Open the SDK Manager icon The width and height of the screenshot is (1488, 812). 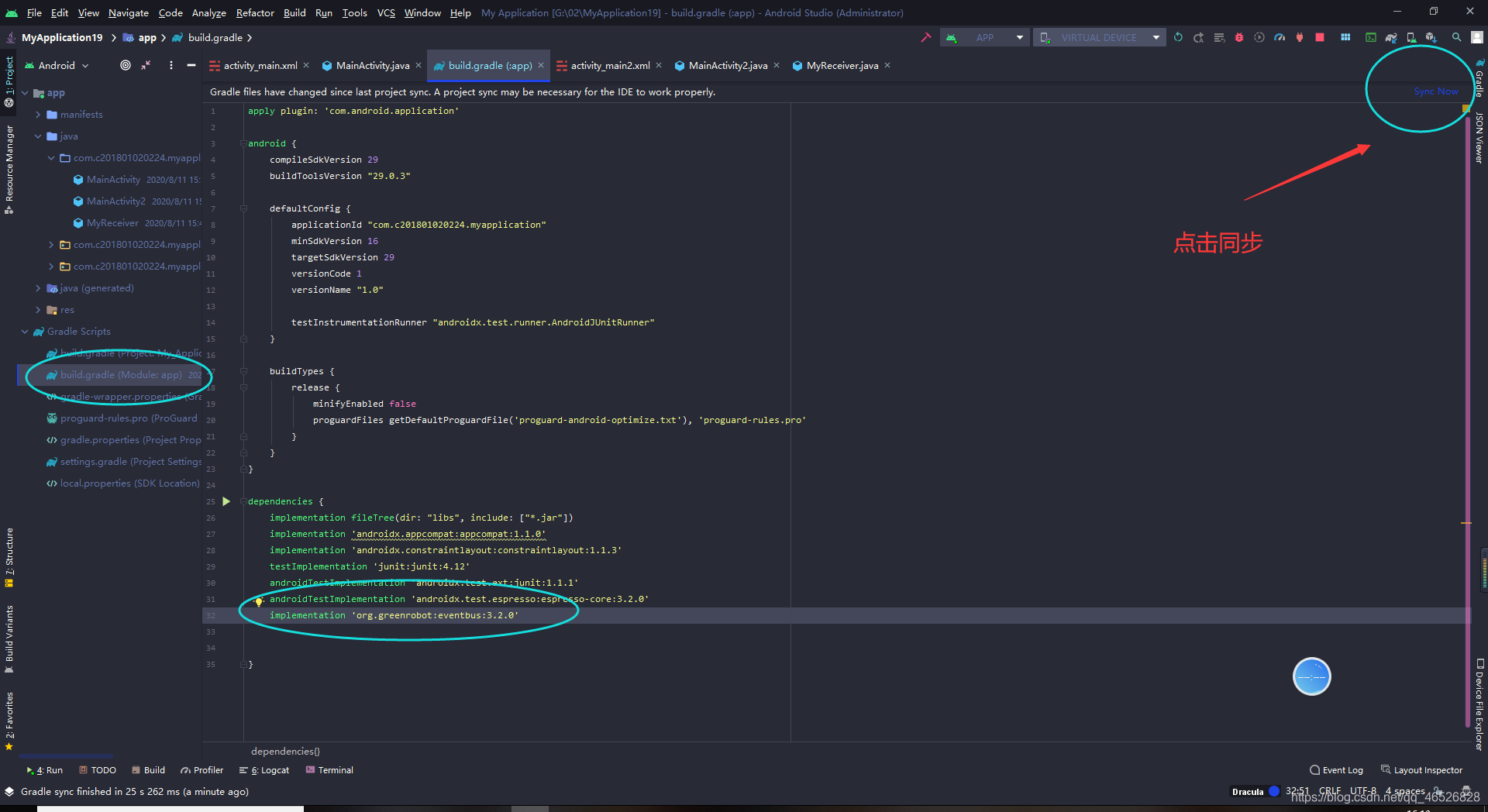click(x=1431, y=37)
